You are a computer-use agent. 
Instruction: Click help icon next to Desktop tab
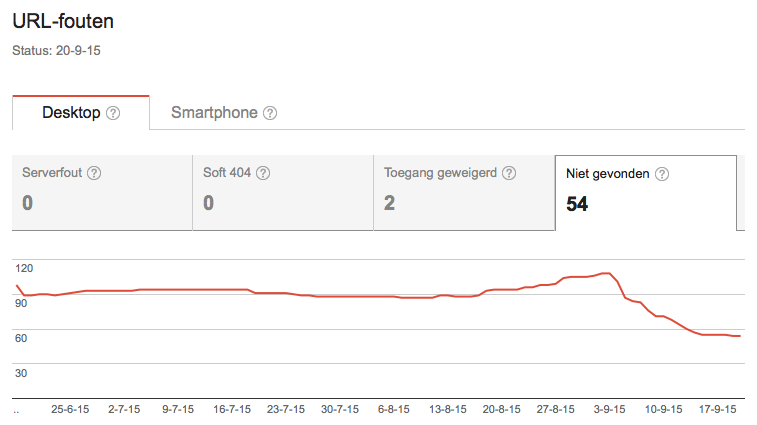pyautogui.click(x=113, y=113)
